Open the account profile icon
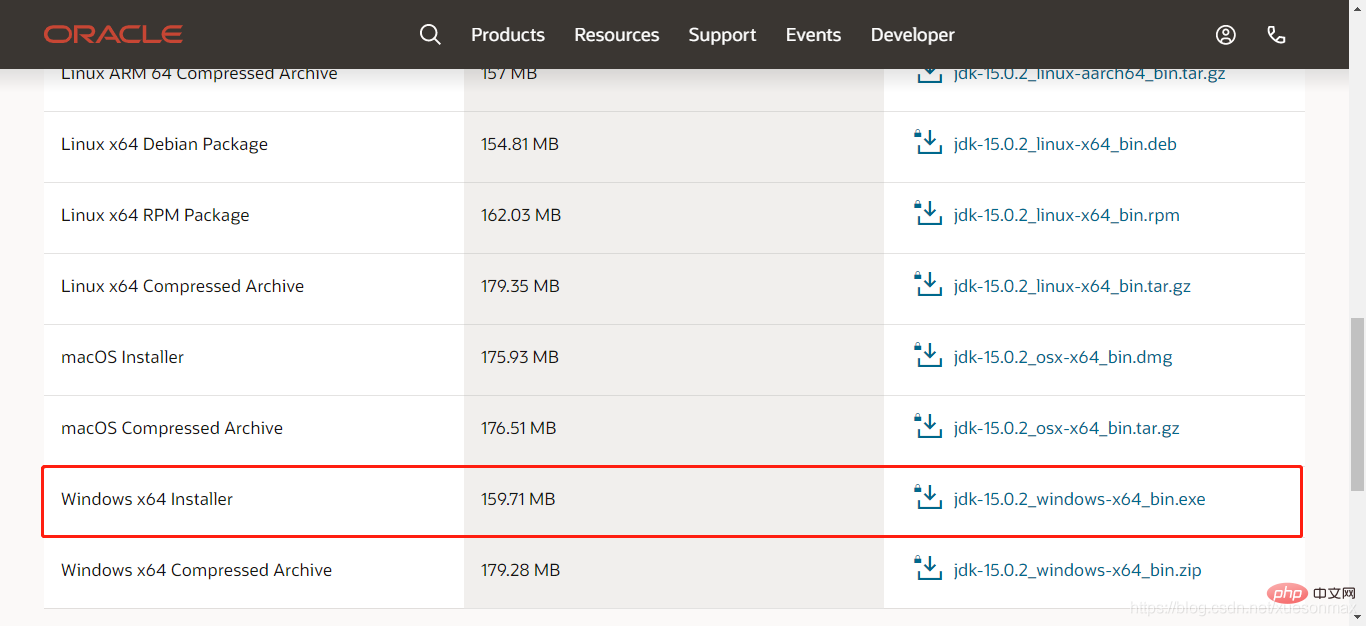This screenshot has width=1366, height=626. pyautogui.click(x=1225, y=35)
